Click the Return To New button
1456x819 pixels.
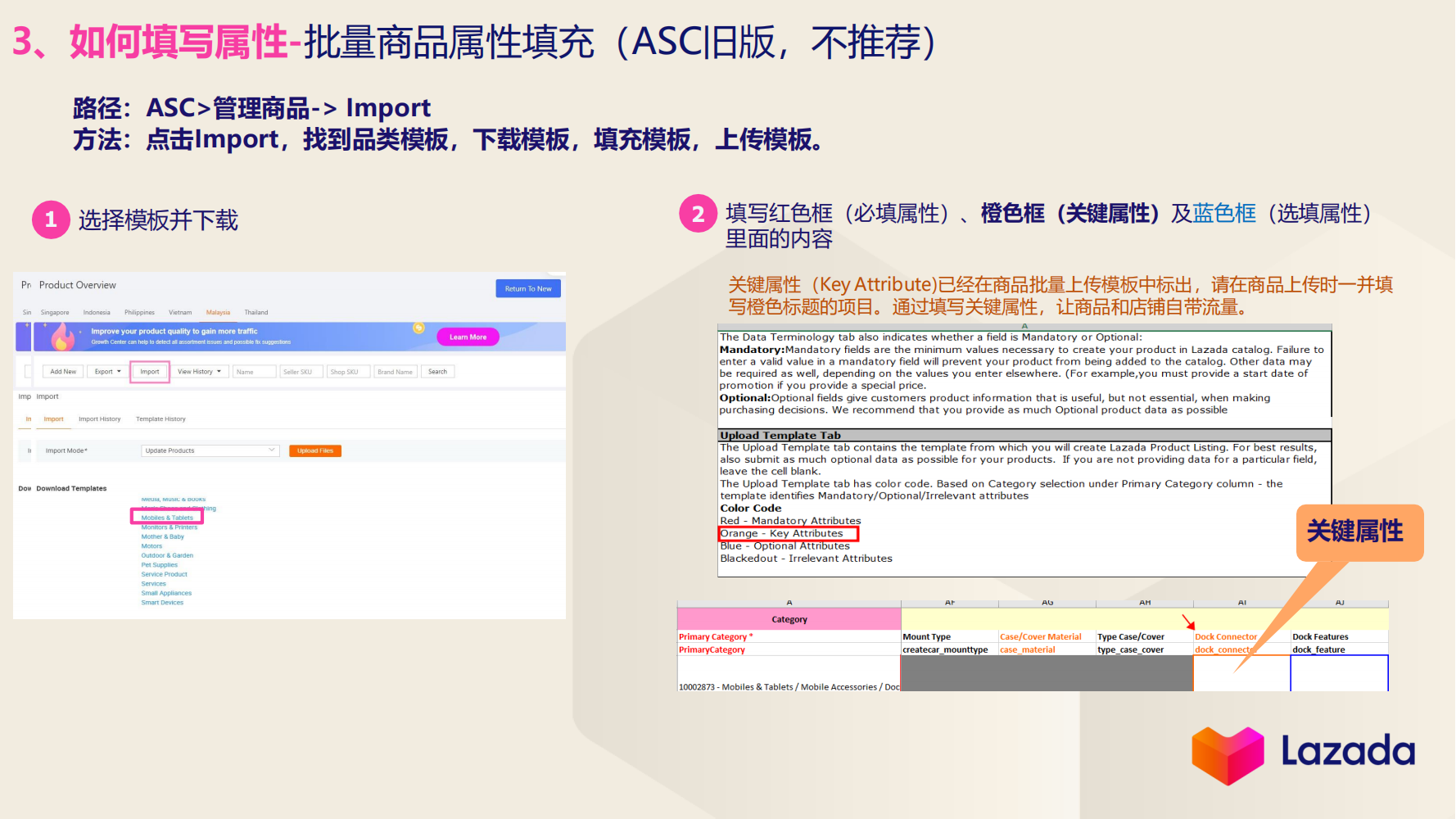click(528, 288)
